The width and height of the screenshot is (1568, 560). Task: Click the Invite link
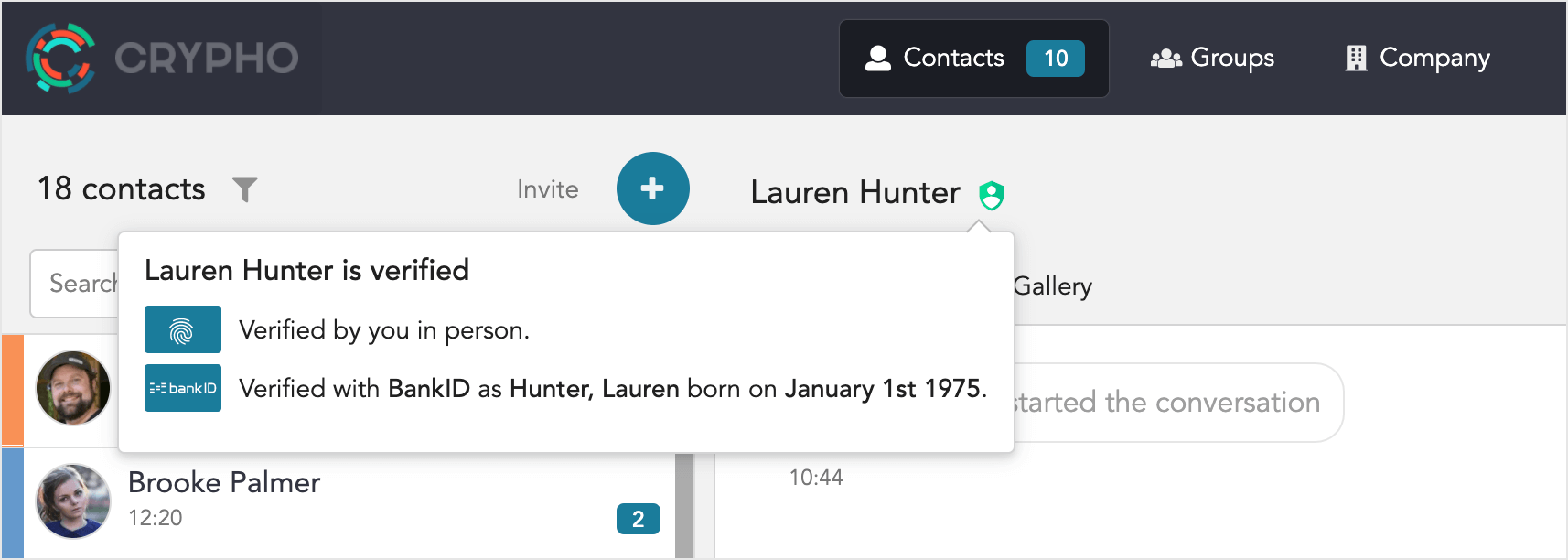(548, 189)
